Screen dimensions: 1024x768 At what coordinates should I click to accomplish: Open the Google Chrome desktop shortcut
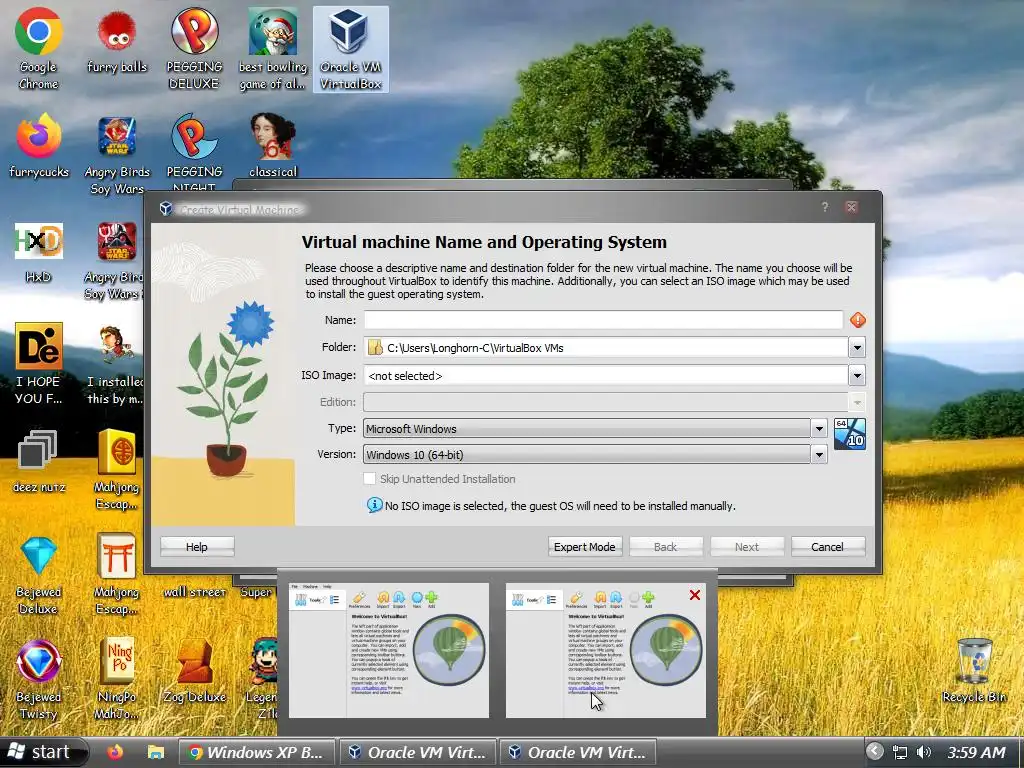[x=39, y=49]
